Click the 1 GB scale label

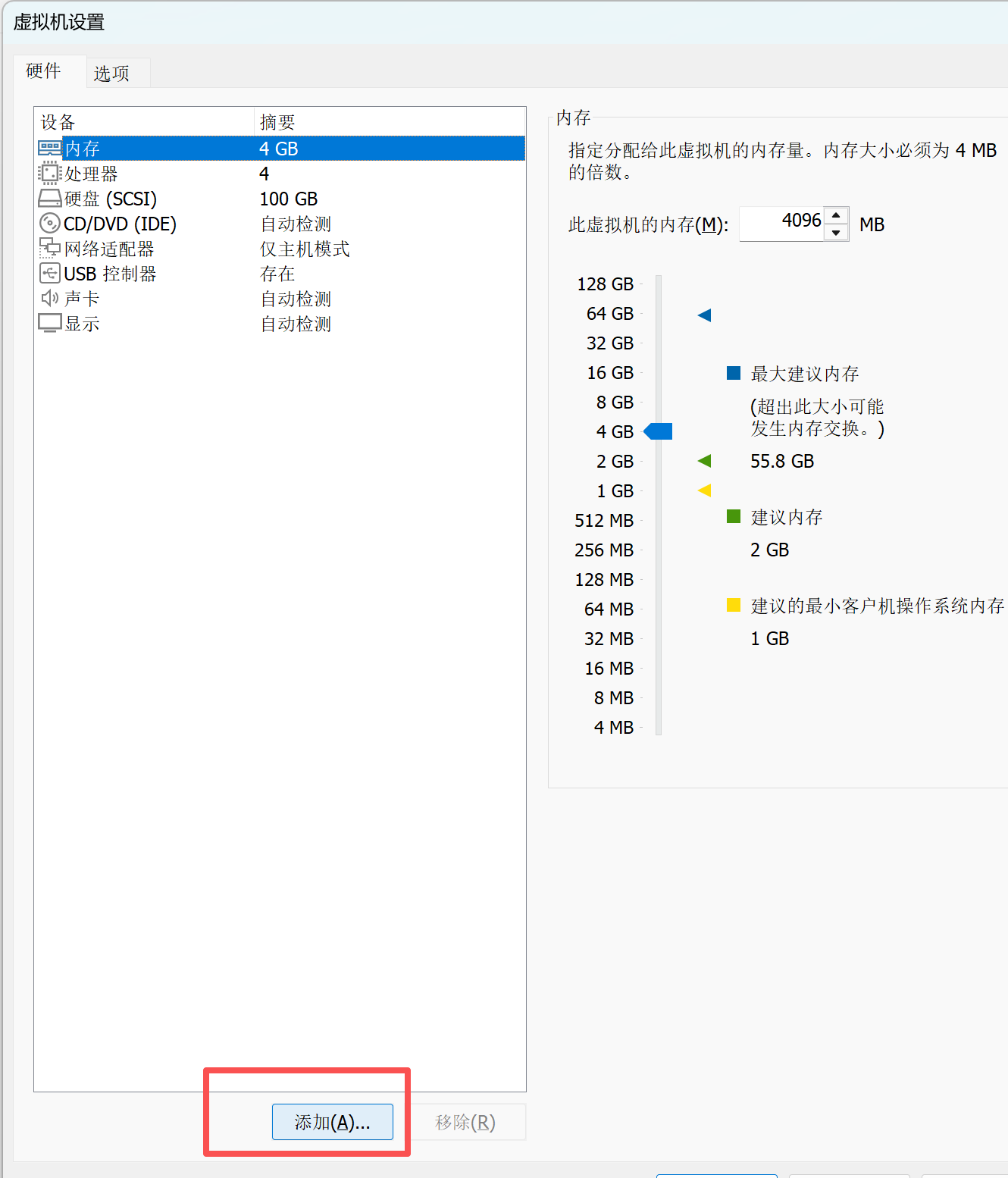coord(615,490)
